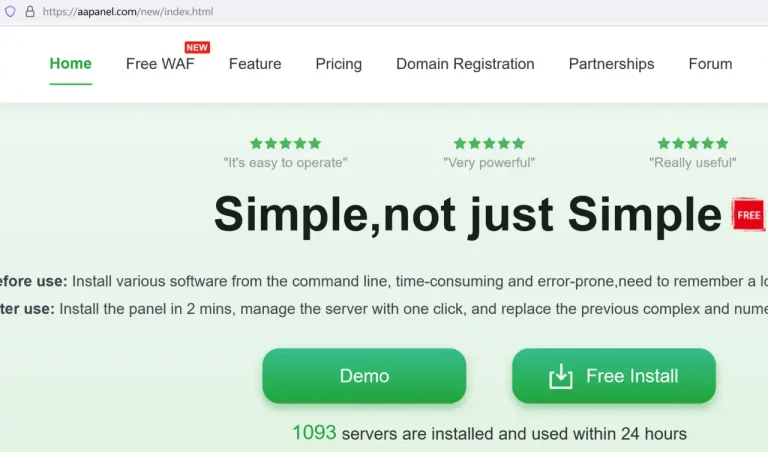
Task: Click stars above "Very powerful"
Action: coord(489,143)
